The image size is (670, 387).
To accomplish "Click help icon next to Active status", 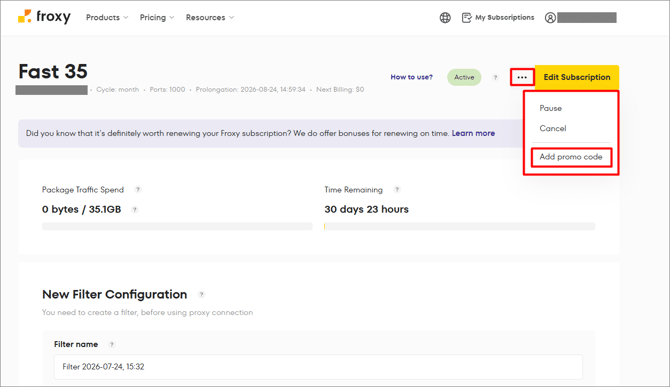I will (x=495, y=77).
